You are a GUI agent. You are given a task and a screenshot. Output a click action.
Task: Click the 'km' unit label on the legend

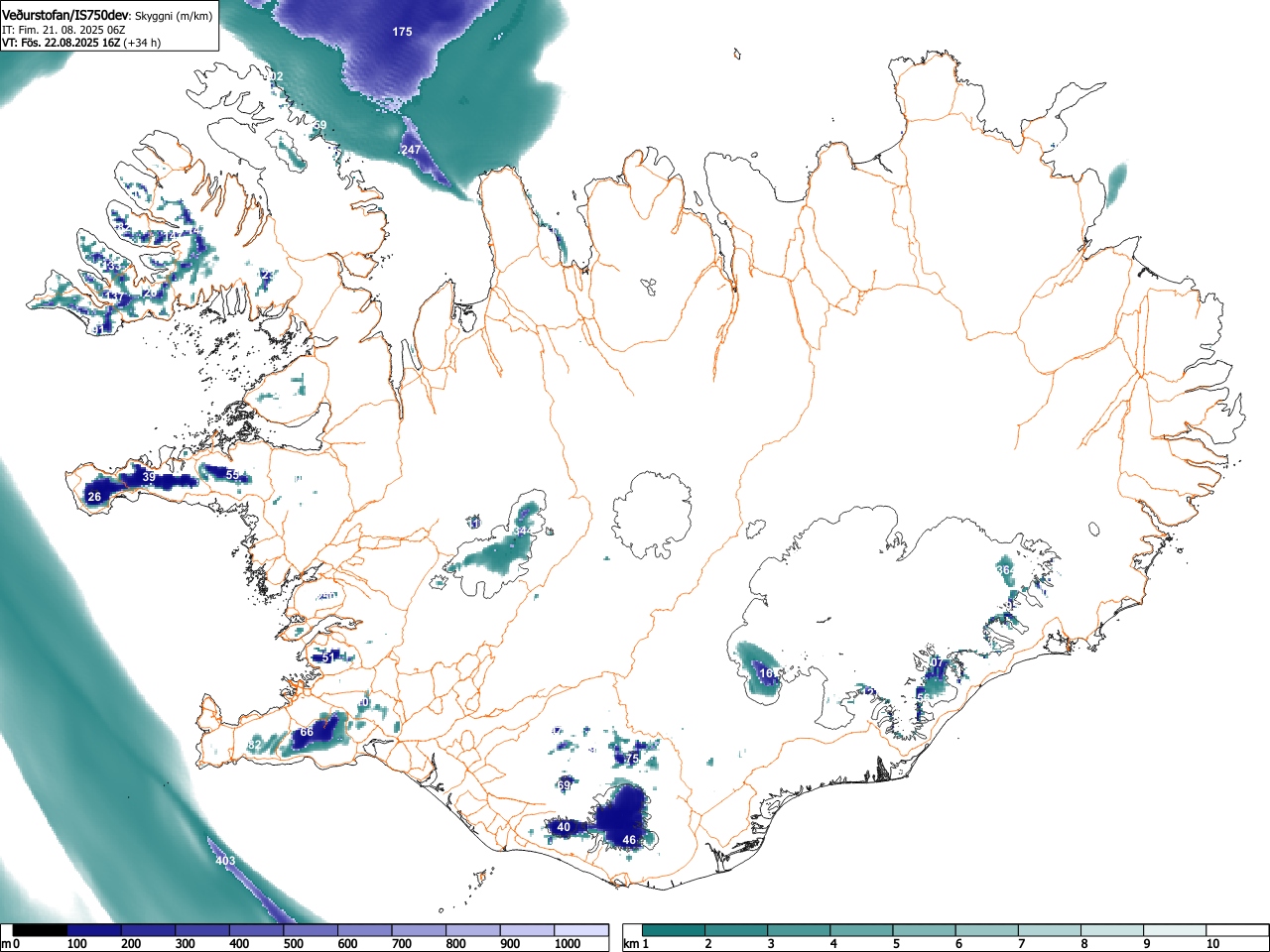631,944
